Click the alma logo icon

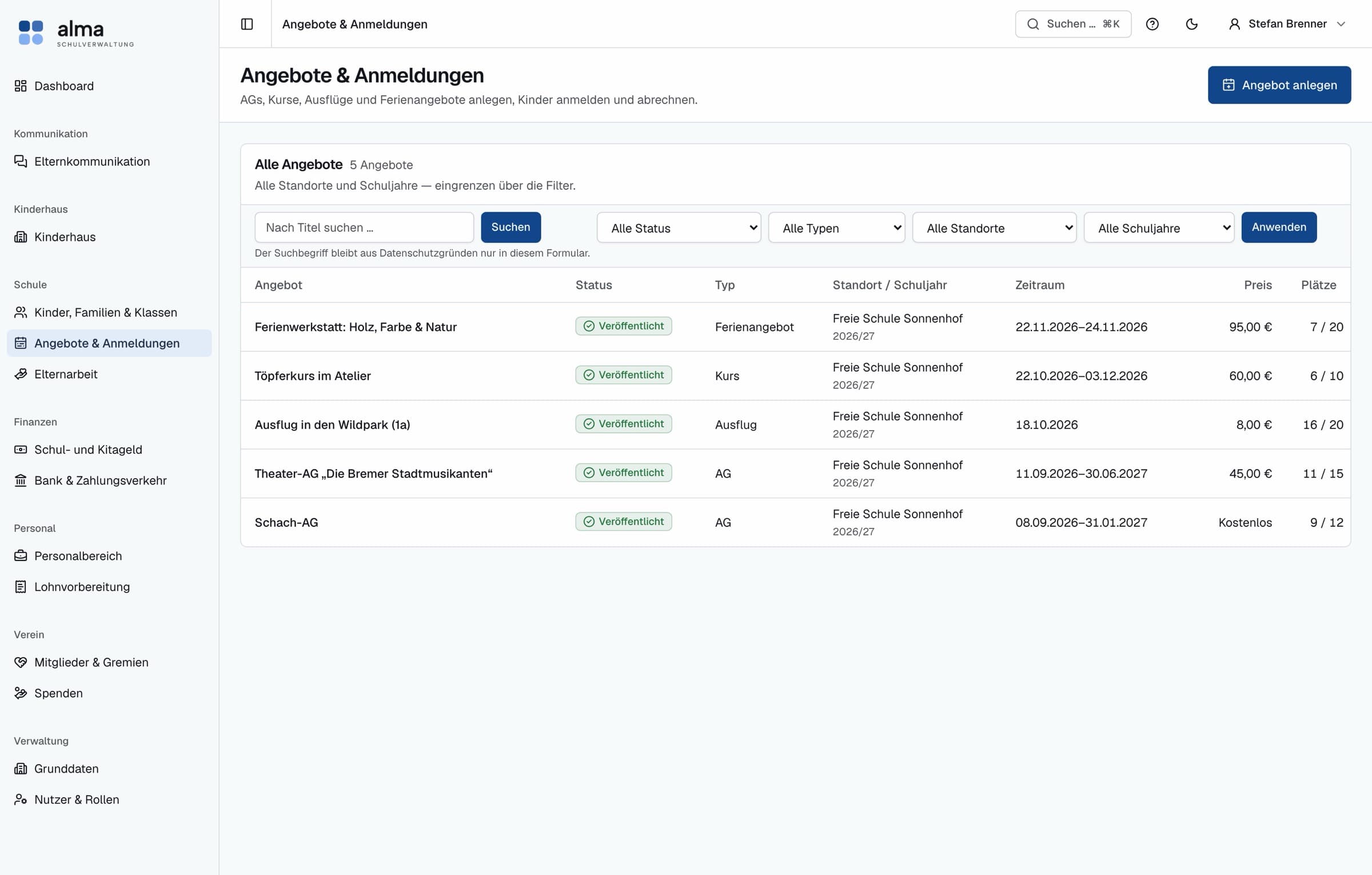(31, 33)
